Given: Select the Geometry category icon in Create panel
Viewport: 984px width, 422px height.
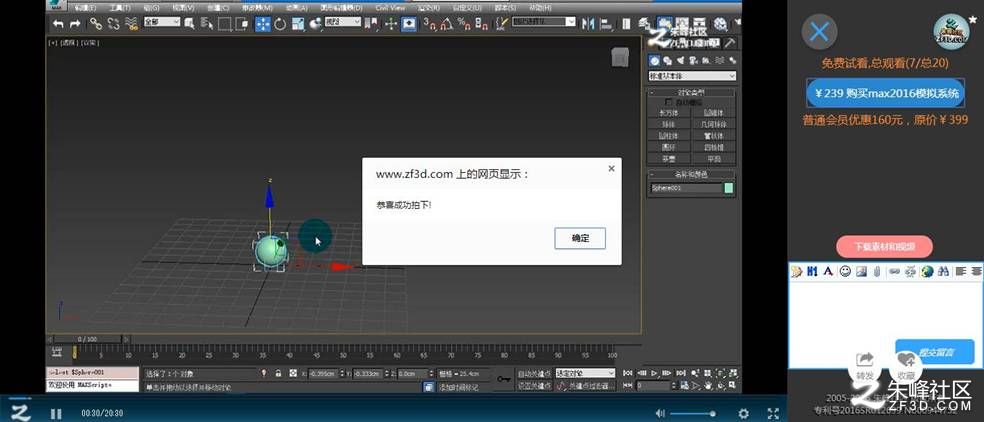Looking at the screenshot, I should coord(655,60).
